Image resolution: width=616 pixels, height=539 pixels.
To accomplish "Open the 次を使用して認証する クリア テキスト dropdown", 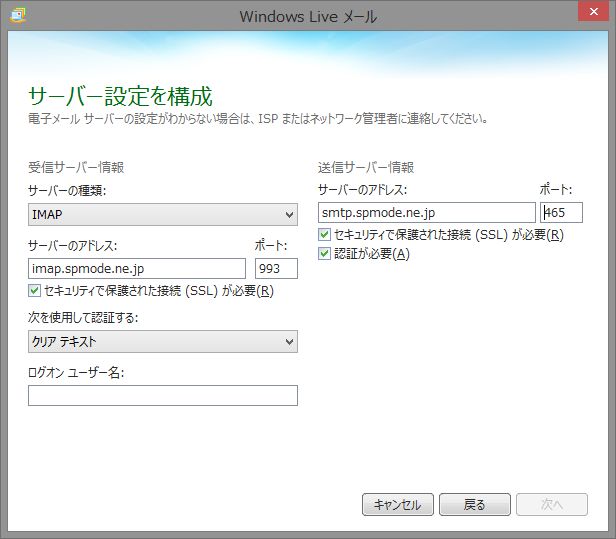I will pyautogui.click(x=163, y=341).
